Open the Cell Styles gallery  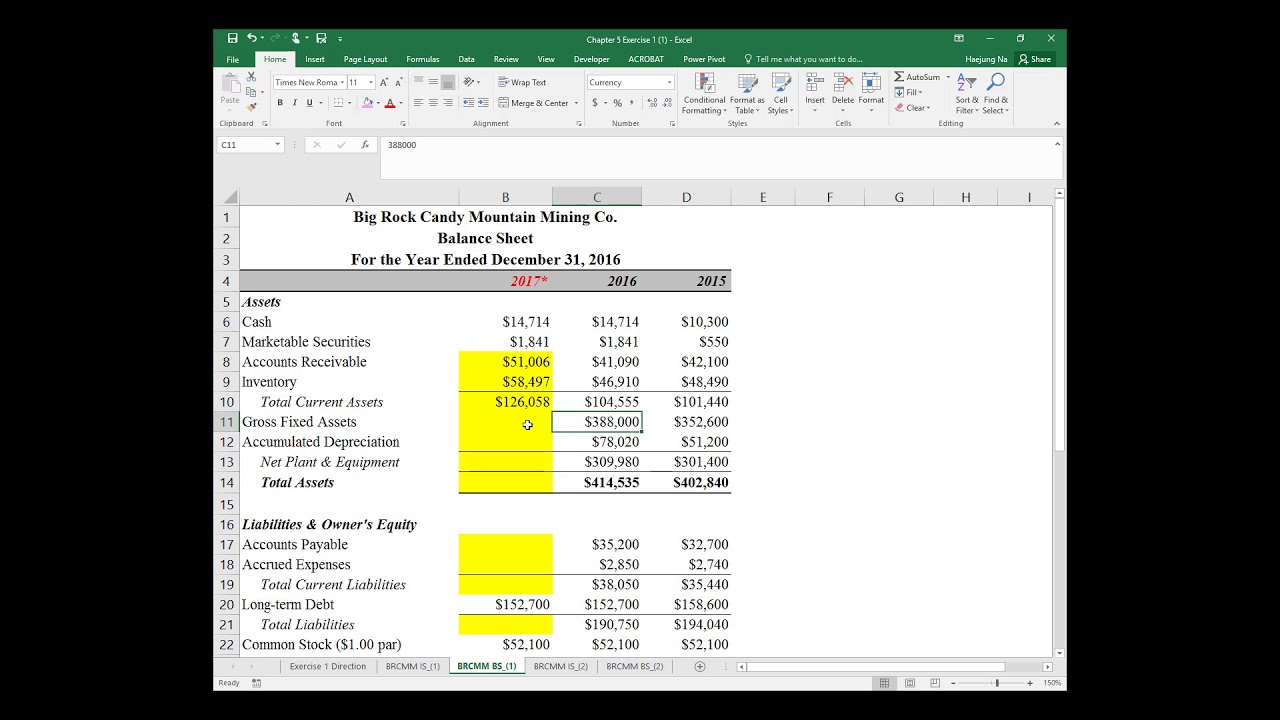point(781,93)
